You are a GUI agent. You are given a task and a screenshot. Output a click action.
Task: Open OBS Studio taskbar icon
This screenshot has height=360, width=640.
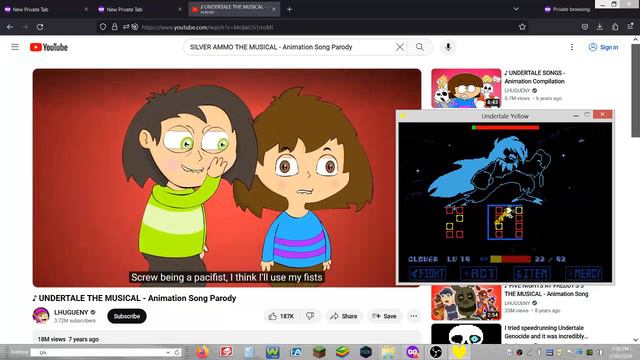[436, 352]
